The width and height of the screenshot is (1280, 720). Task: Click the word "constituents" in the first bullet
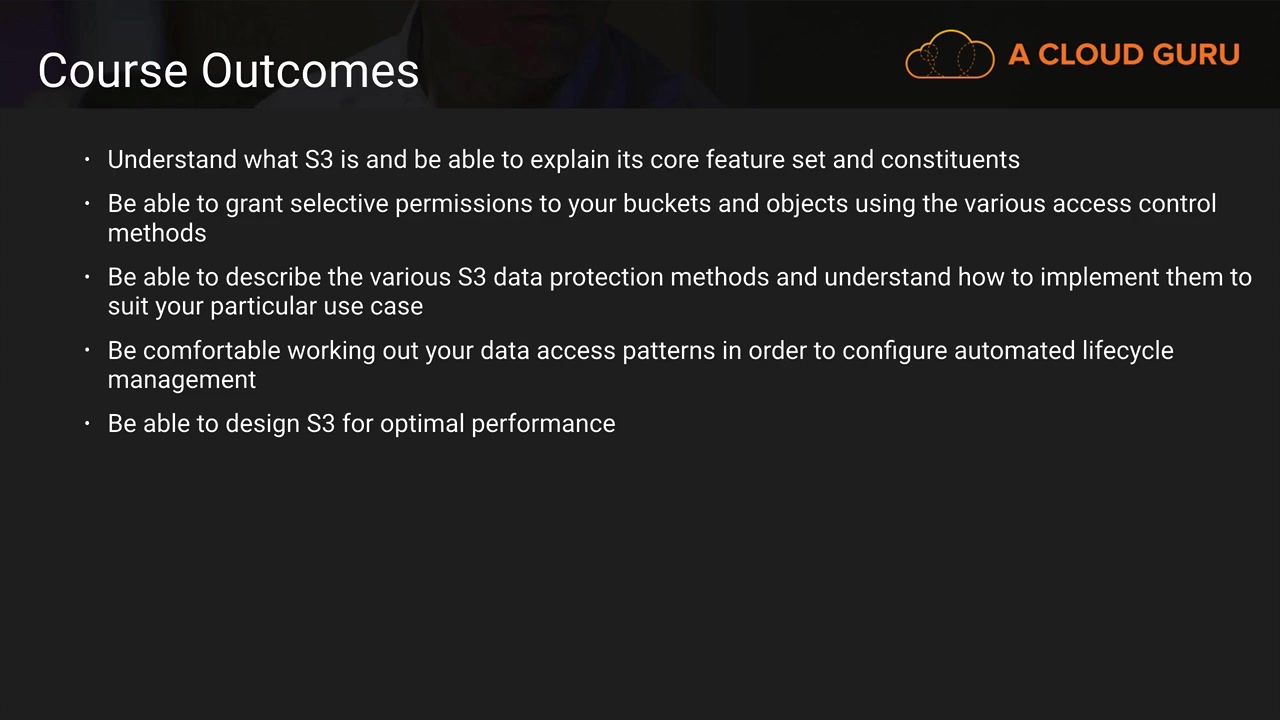[950, 160]
